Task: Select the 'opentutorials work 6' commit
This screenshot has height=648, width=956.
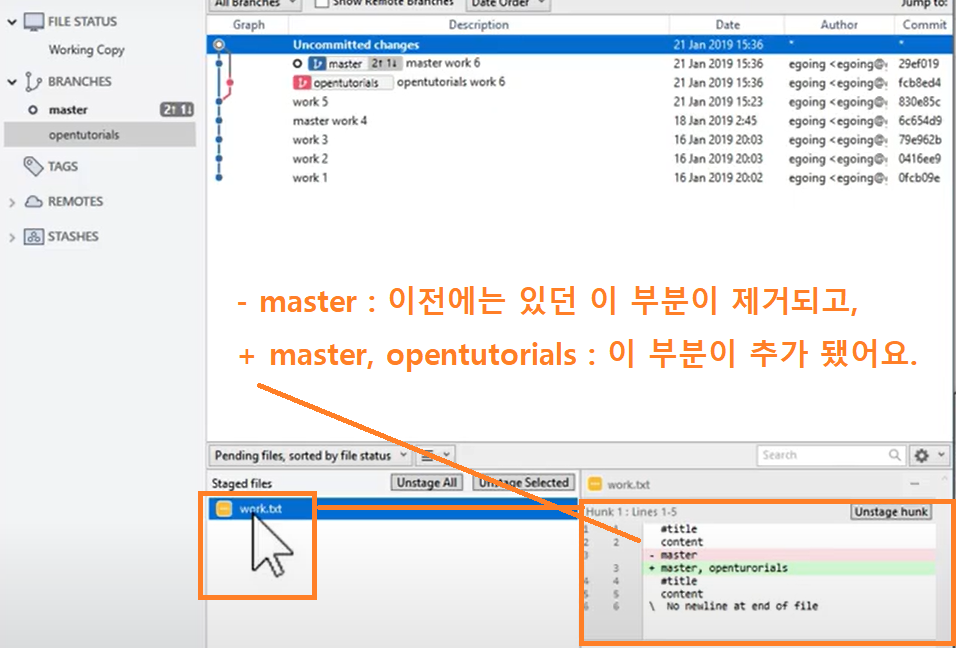Action: click(x=580, y=82)
